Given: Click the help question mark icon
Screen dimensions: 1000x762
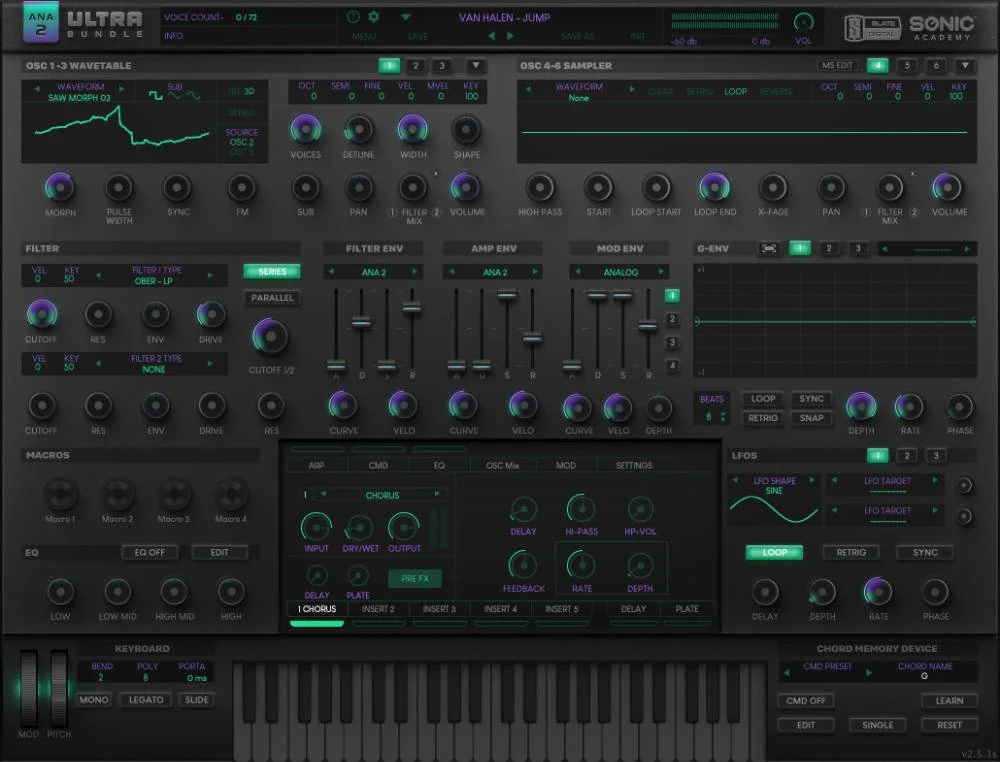Looking at the screenshot, I should [354, 16].
